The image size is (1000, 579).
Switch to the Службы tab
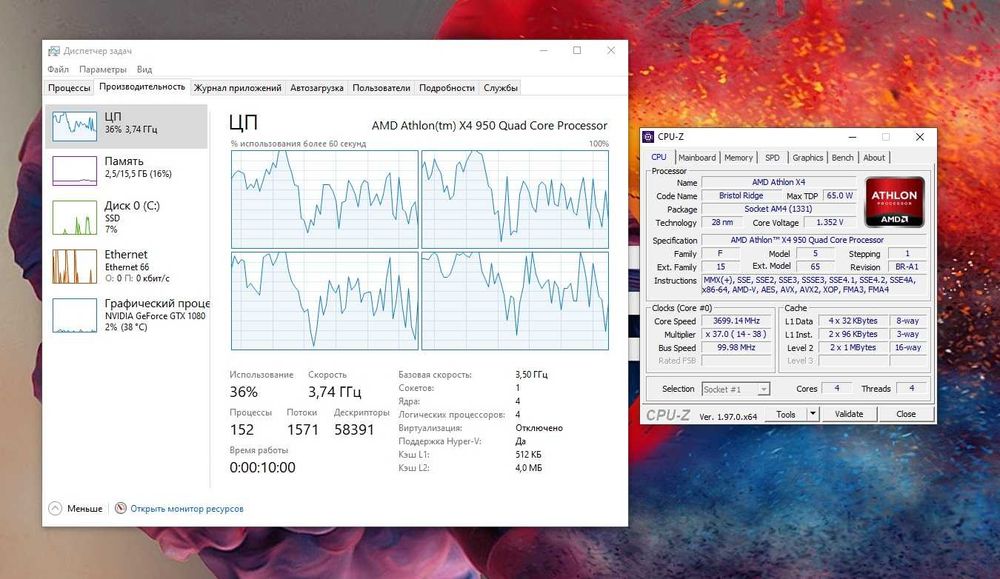501,88
